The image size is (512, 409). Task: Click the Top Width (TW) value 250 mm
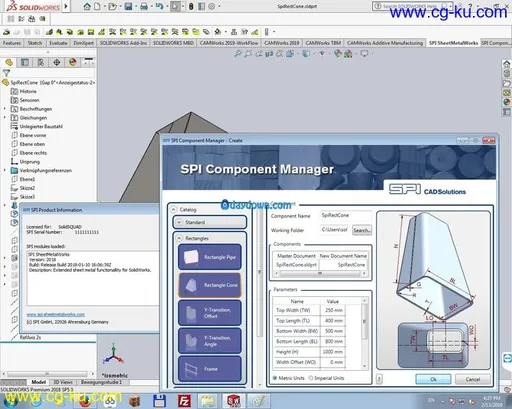(334, 310)
